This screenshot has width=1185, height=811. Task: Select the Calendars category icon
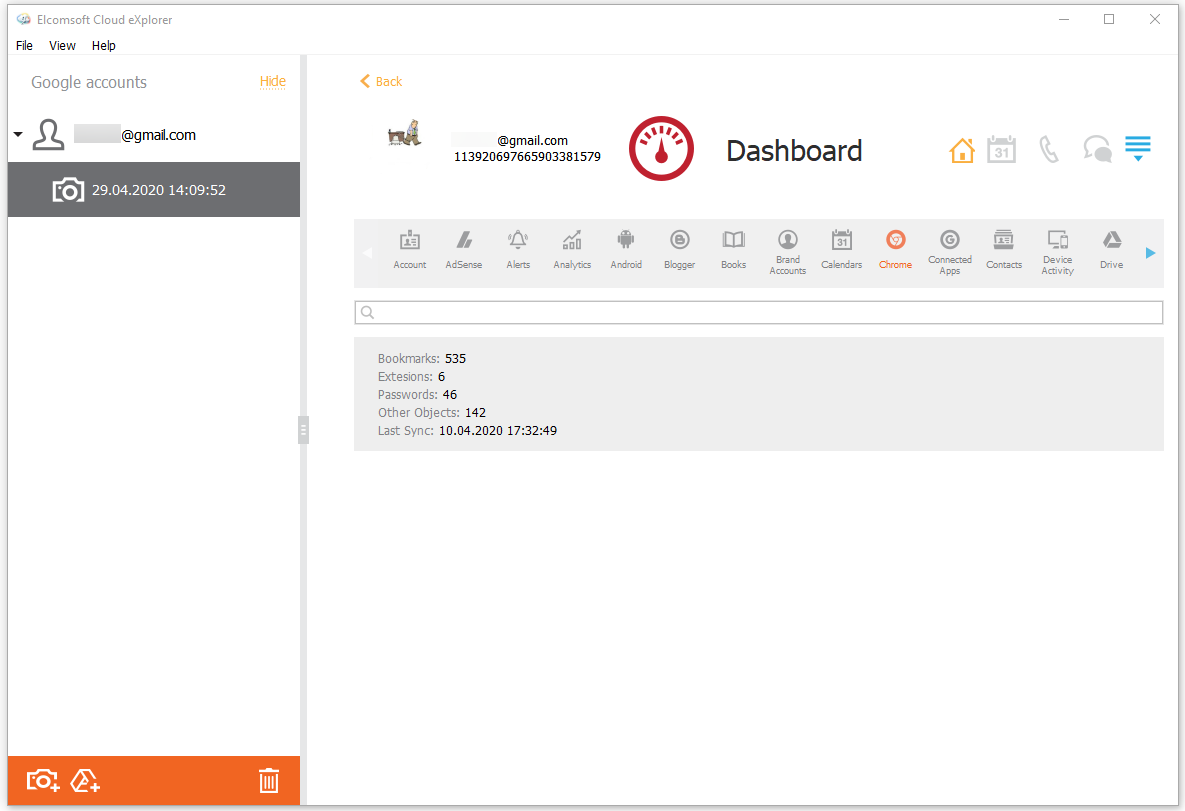click(x=841, y=250)
